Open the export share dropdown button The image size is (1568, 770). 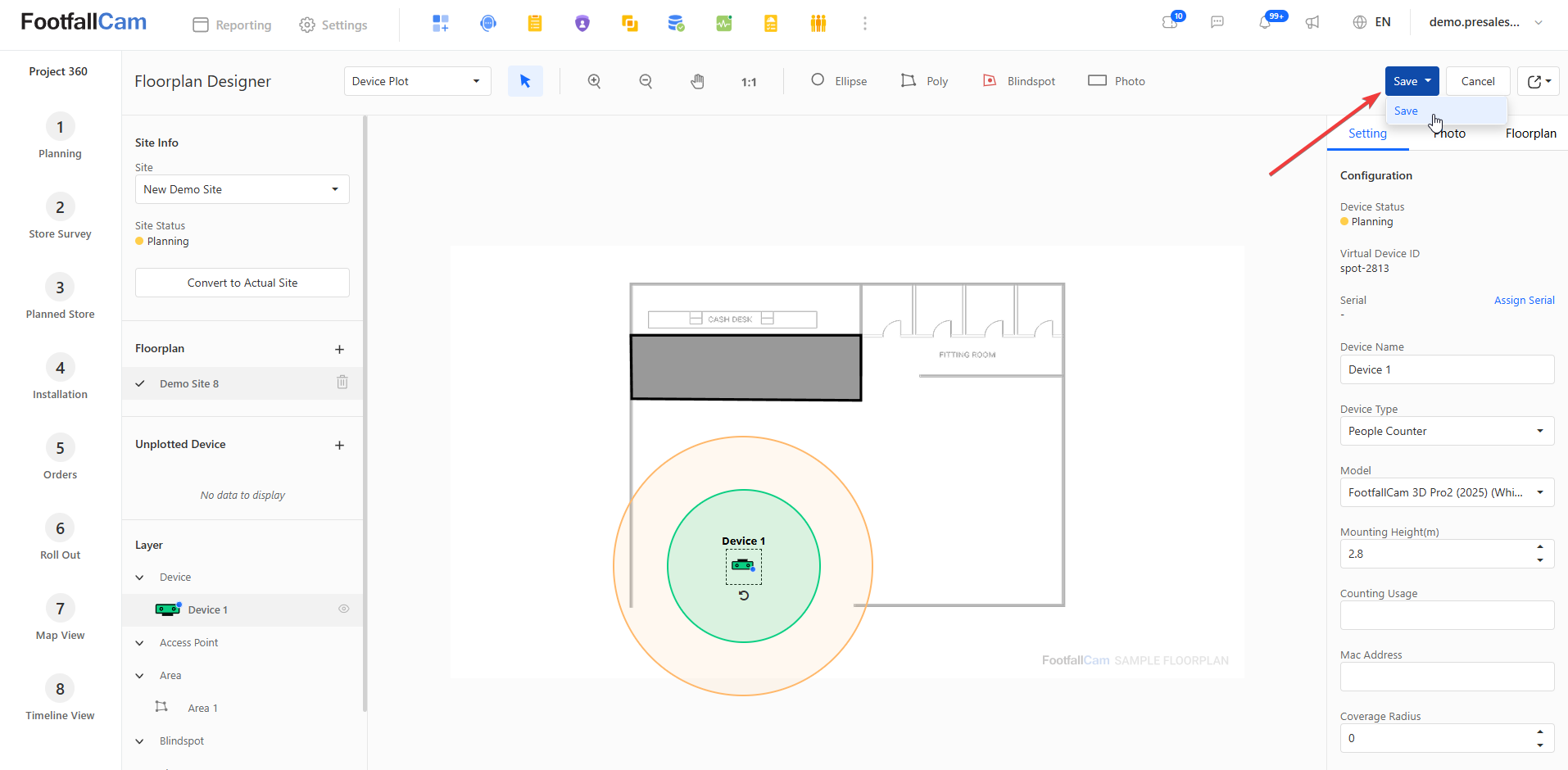click(x=1539, y=81)
